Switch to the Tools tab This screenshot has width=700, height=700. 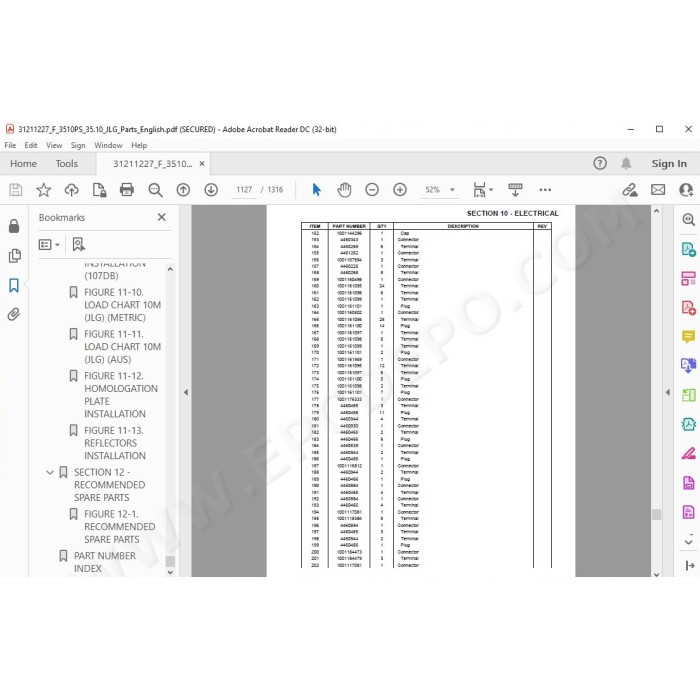[x=67, y=163]
